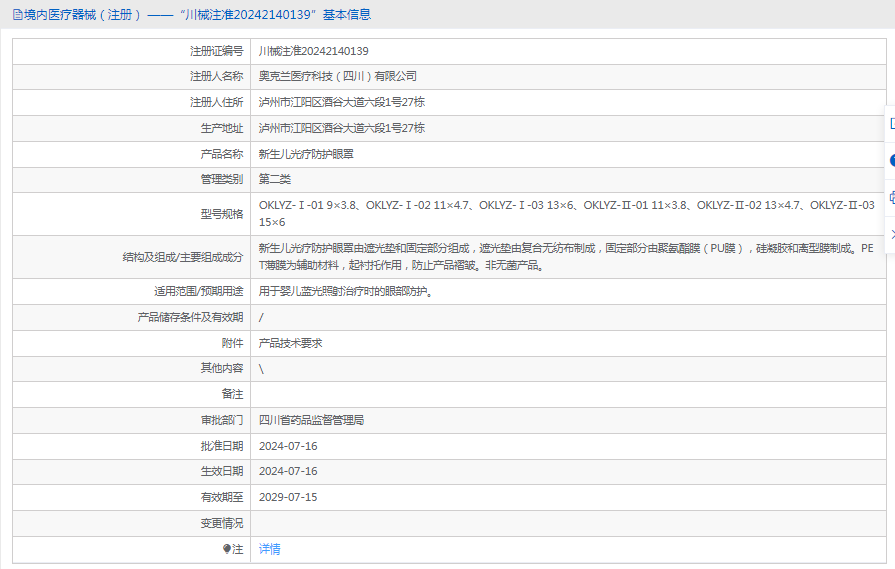Click the bottom arrow icon in right sidebar
895x569 pixels.
[x=891, y=234]
